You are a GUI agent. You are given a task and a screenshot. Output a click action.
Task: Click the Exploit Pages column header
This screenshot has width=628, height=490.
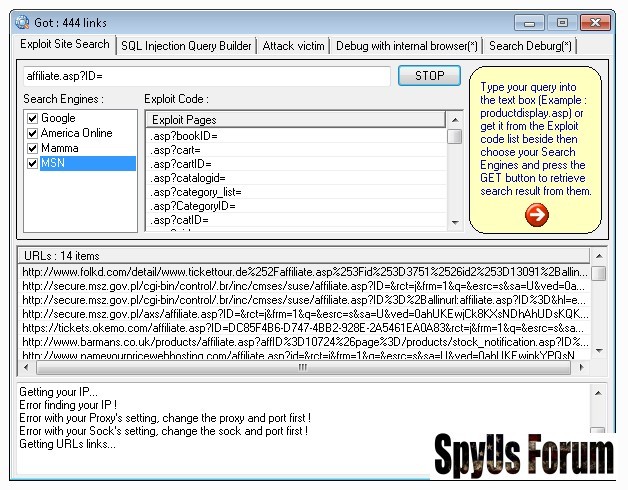coord(296,119)
